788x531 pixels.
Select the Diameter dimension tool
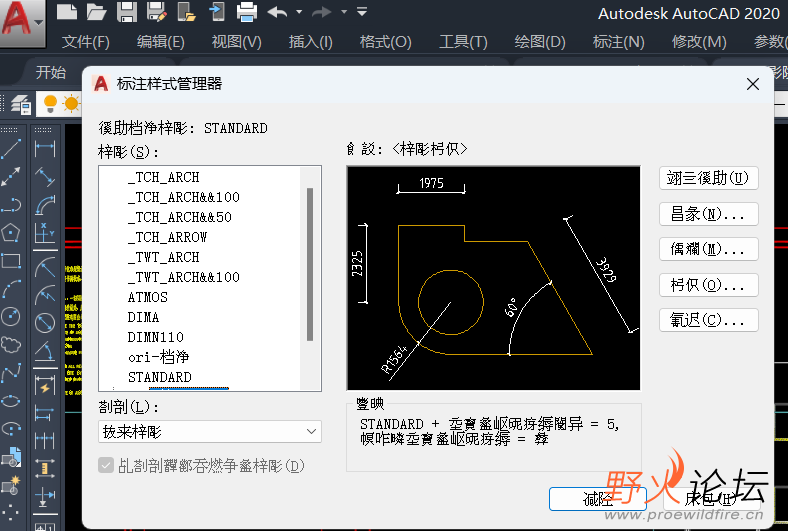tap(45, 323)
